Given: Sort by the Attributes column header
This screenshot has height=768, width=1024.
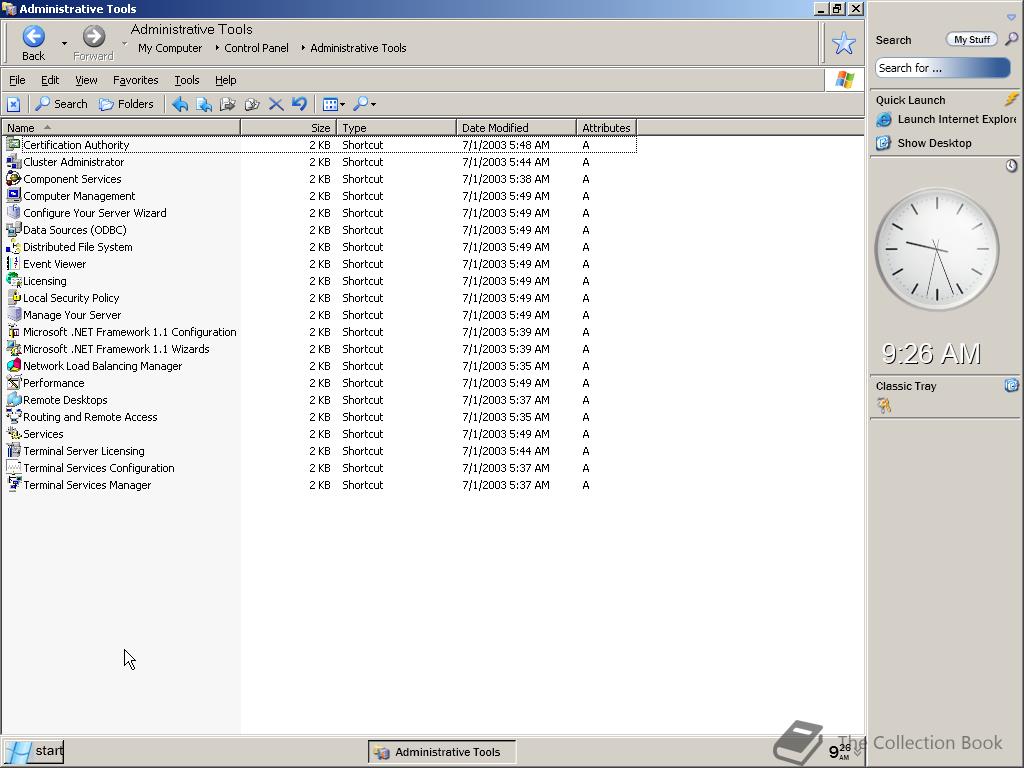Looking at the screenshot, I should [x=607, y=127].
